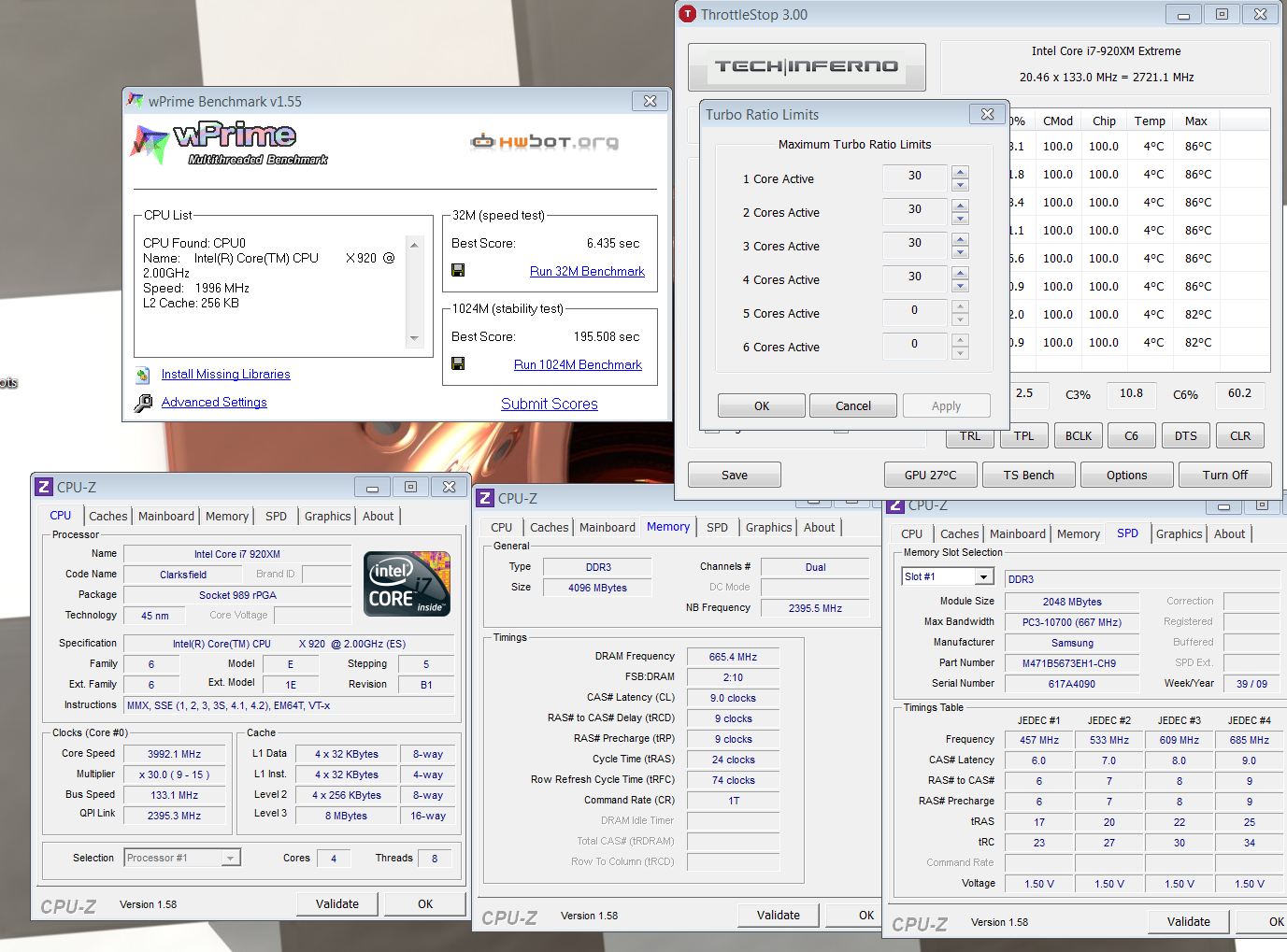Expand the Slot #1 memory slot dropdown
Viewport: 1287px width, 952px height.
pos(983,576)
